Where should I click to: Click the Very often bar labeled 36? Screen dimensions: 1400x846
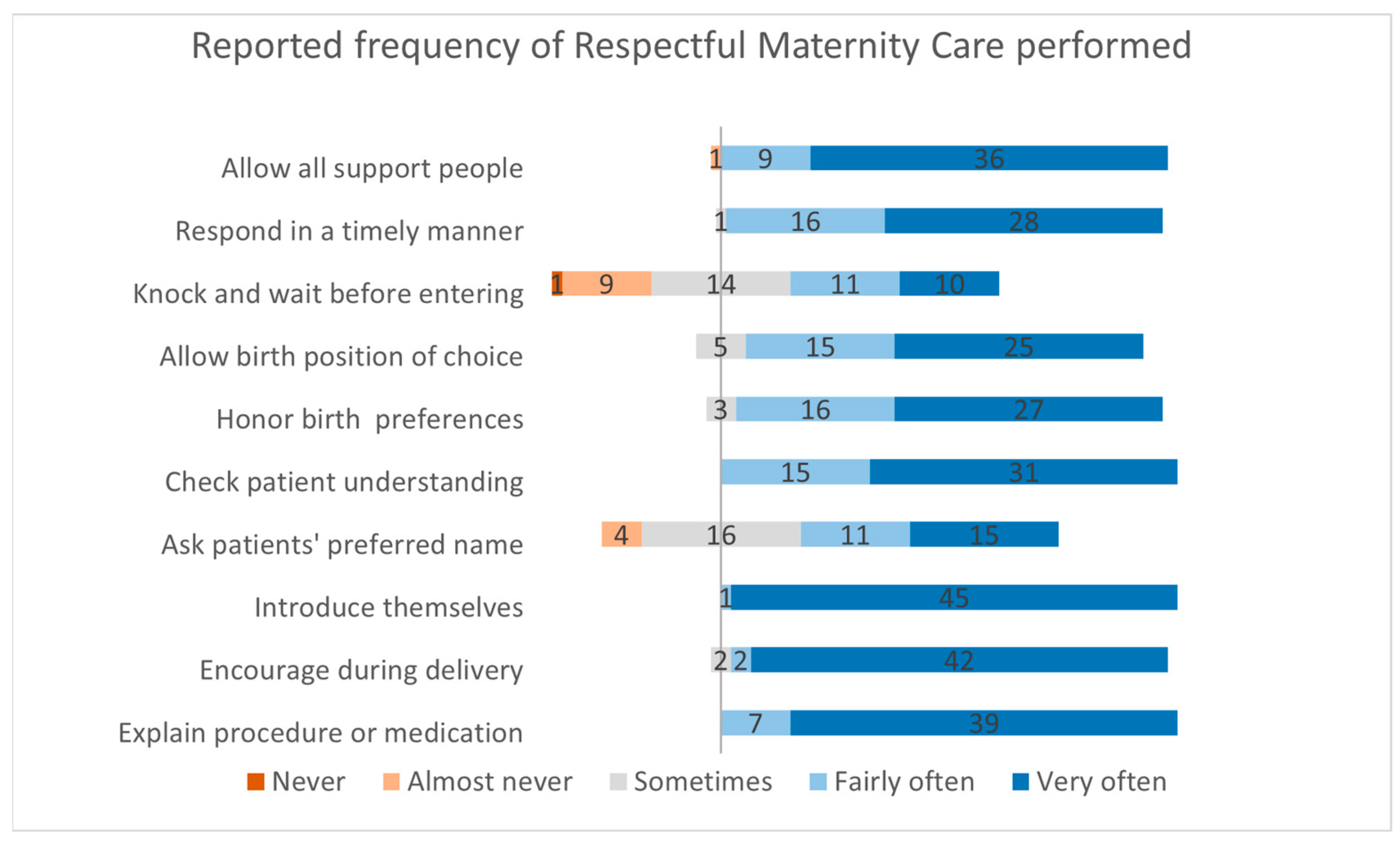tap(989, 158)
